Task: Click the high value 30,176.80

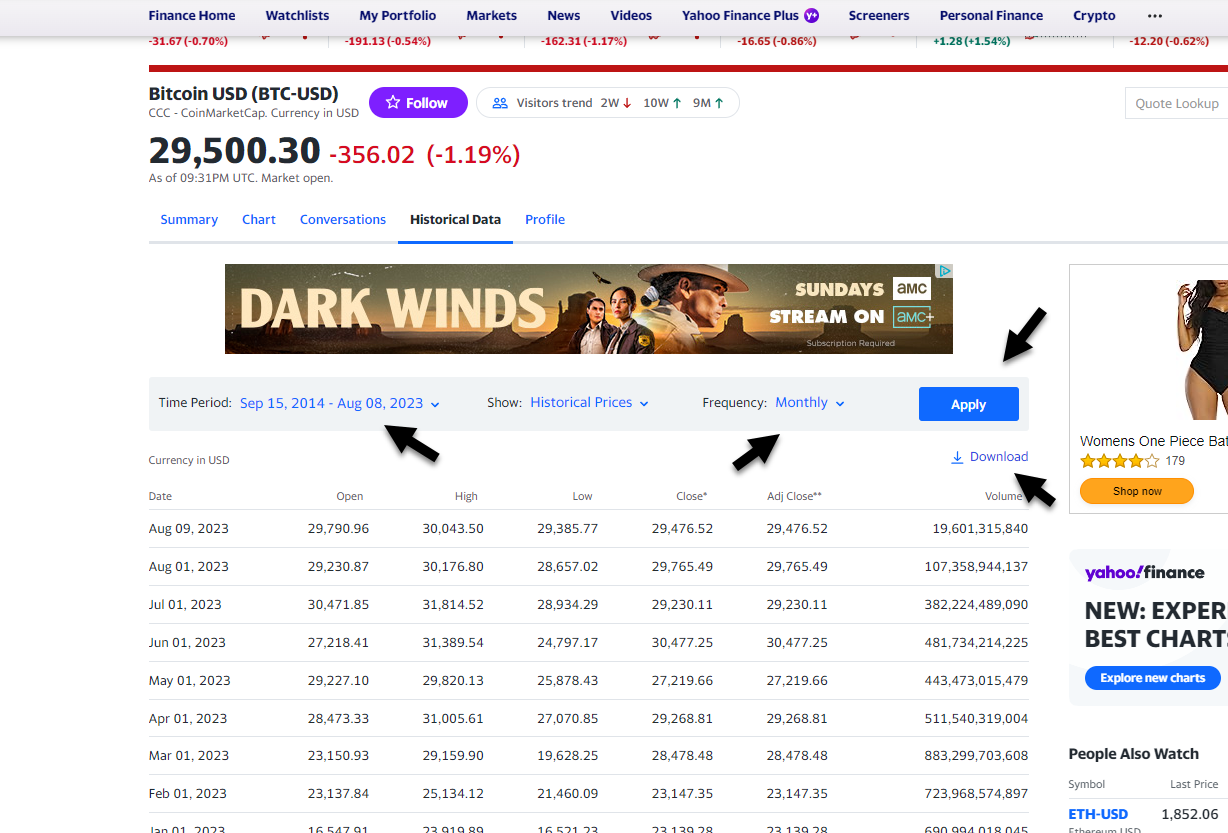Action: 453,567
